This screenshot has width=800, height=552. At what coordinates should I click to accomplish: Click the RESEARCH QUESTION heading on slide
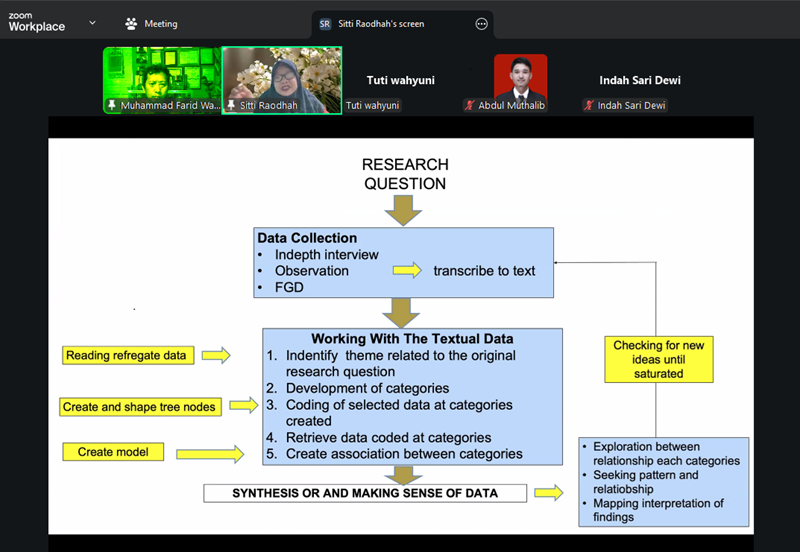405,174
